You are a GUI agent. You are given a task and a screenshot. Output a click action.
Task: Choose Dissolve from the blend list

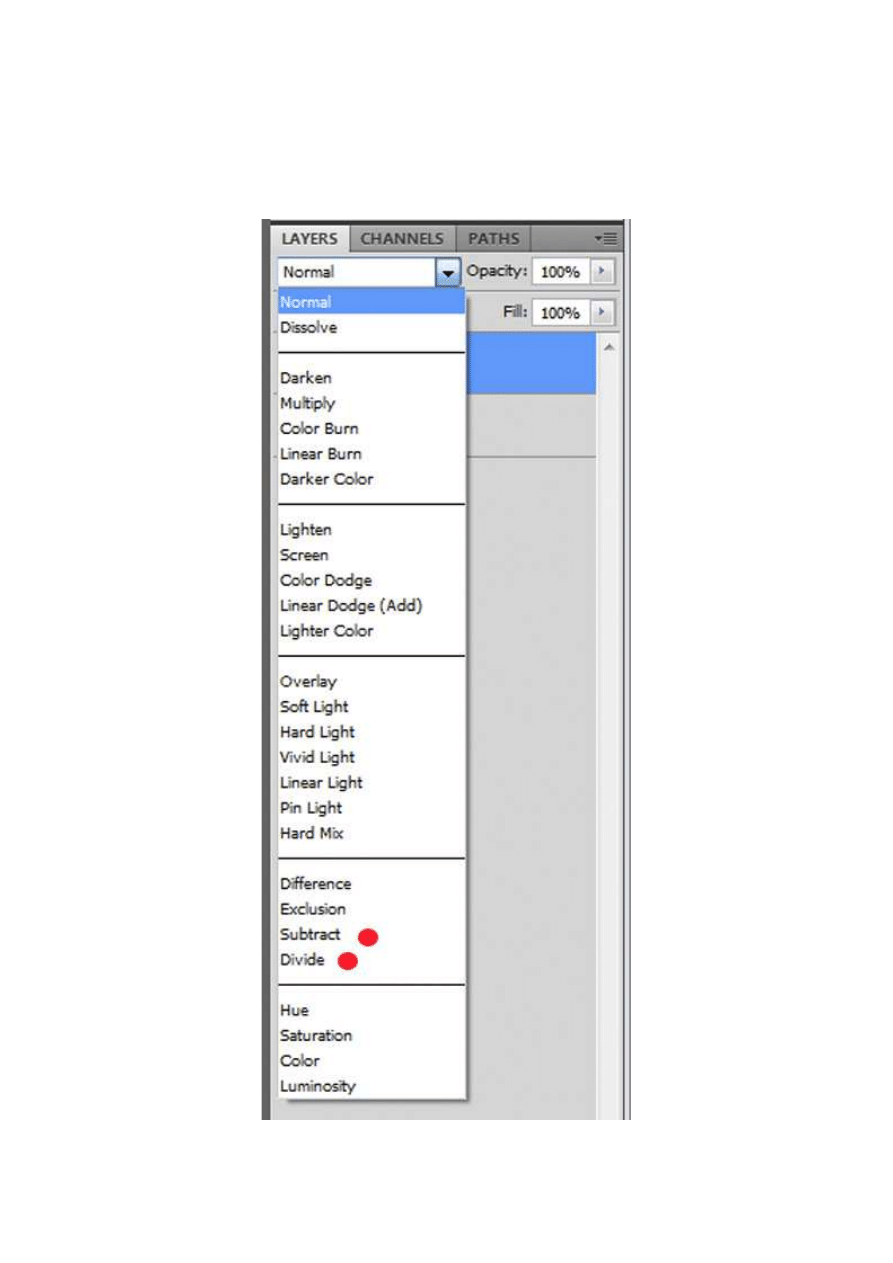pos(309,327)
